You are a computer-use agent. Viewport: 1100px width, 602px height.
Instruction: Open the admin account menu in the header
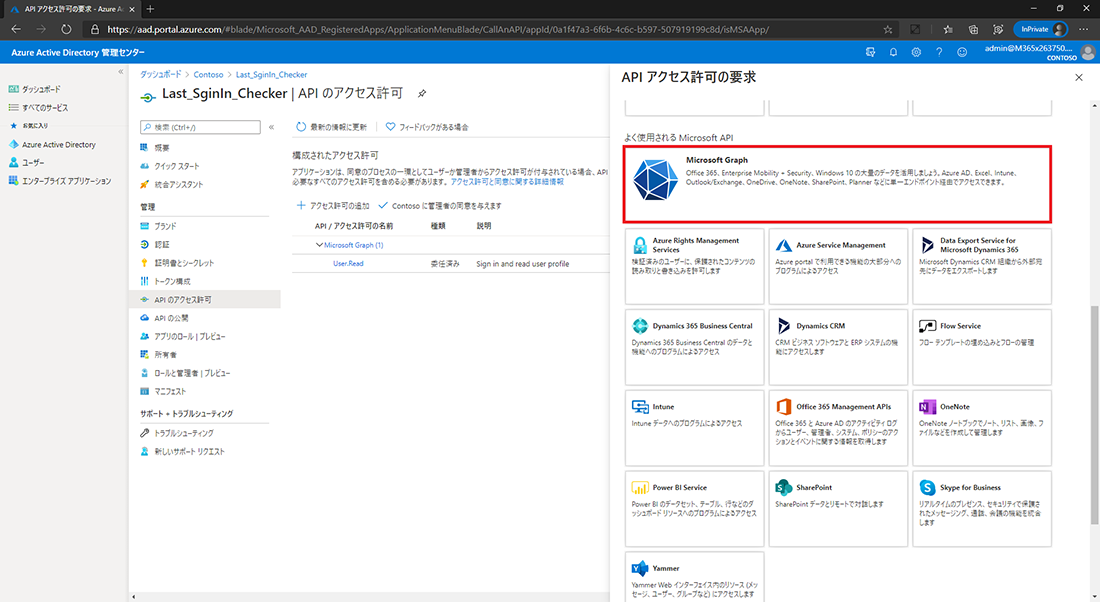1040,52
